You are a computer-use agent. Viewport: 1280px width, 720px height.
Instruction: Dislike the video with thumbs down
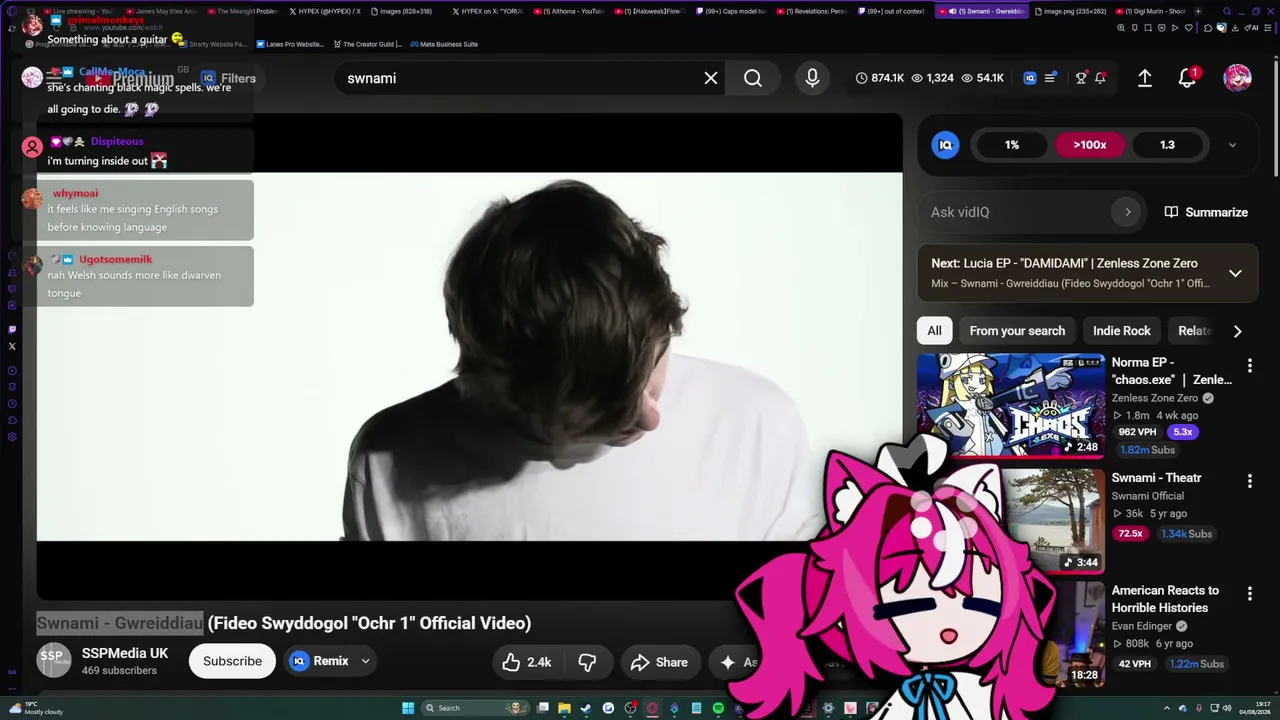[588, 662]
